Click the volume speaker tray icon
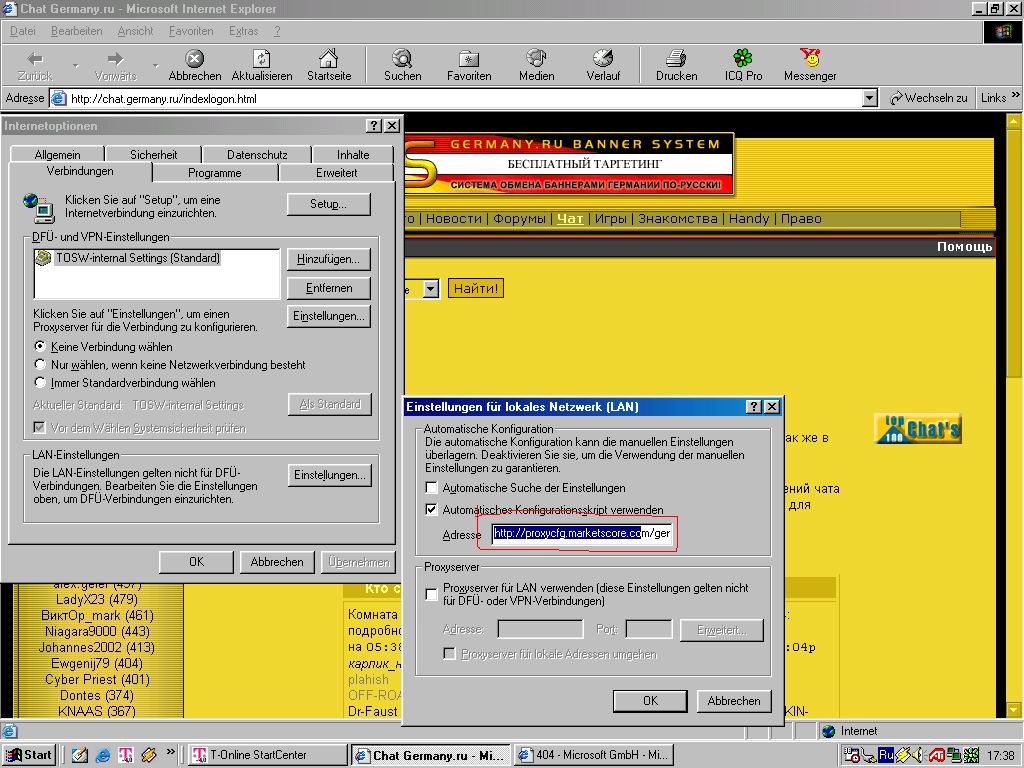The width and height of the screenshot is (1024, 768). coord(918,755)
